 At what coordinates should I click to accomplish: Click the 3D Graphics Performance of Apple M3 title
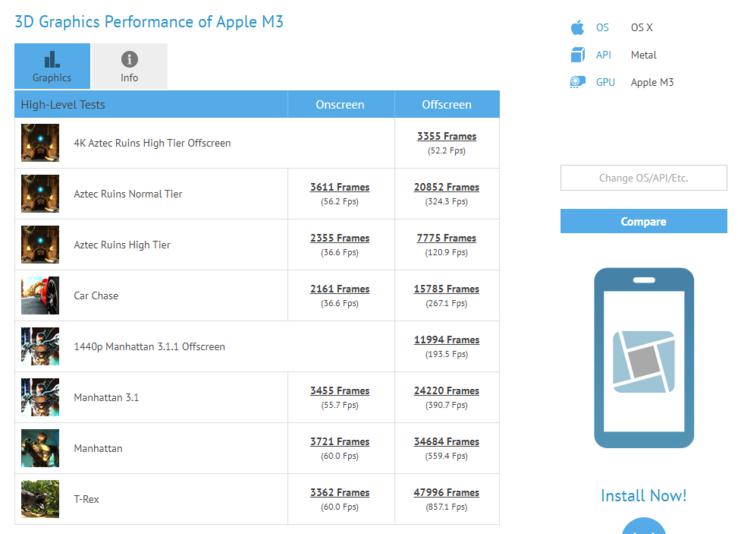[x=149, y=22]
